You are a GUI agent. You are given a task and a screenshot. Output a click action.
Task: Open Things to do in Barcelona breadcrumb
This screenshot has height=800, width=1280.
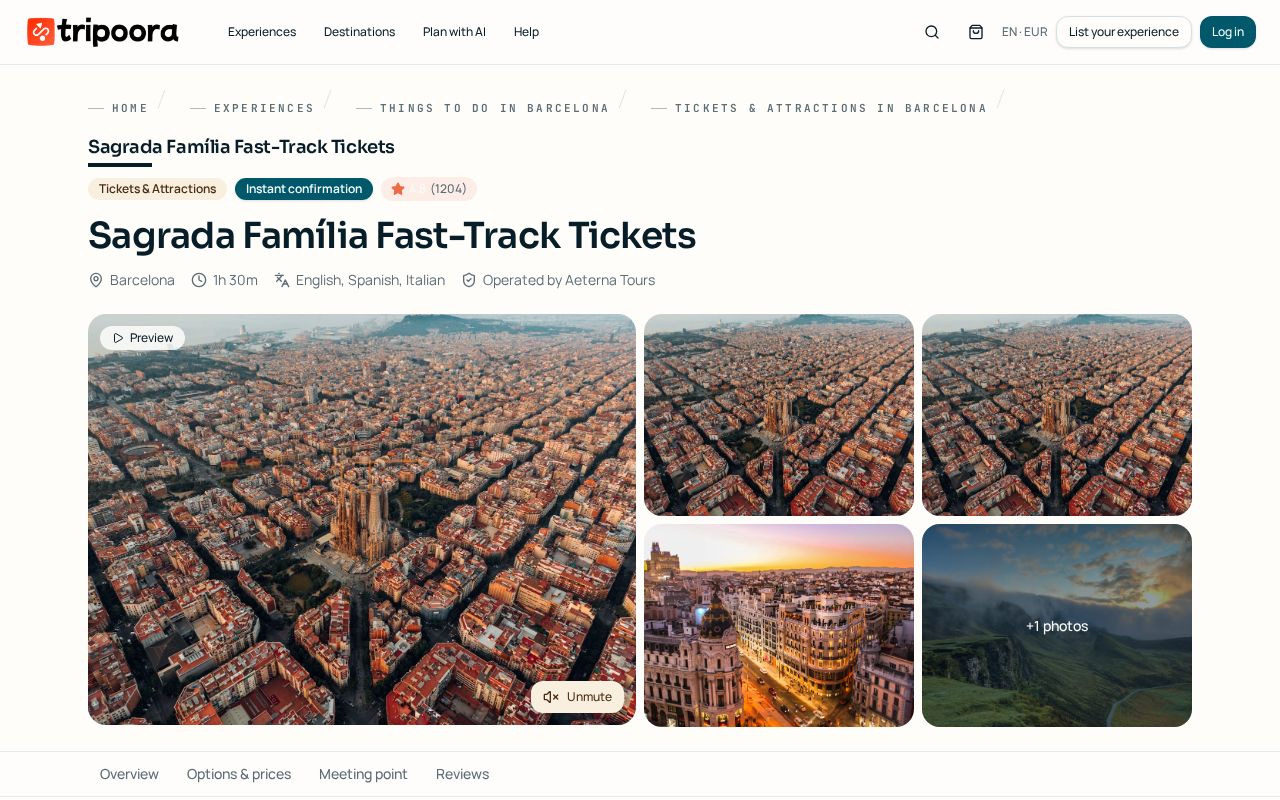tap(494, 108)
